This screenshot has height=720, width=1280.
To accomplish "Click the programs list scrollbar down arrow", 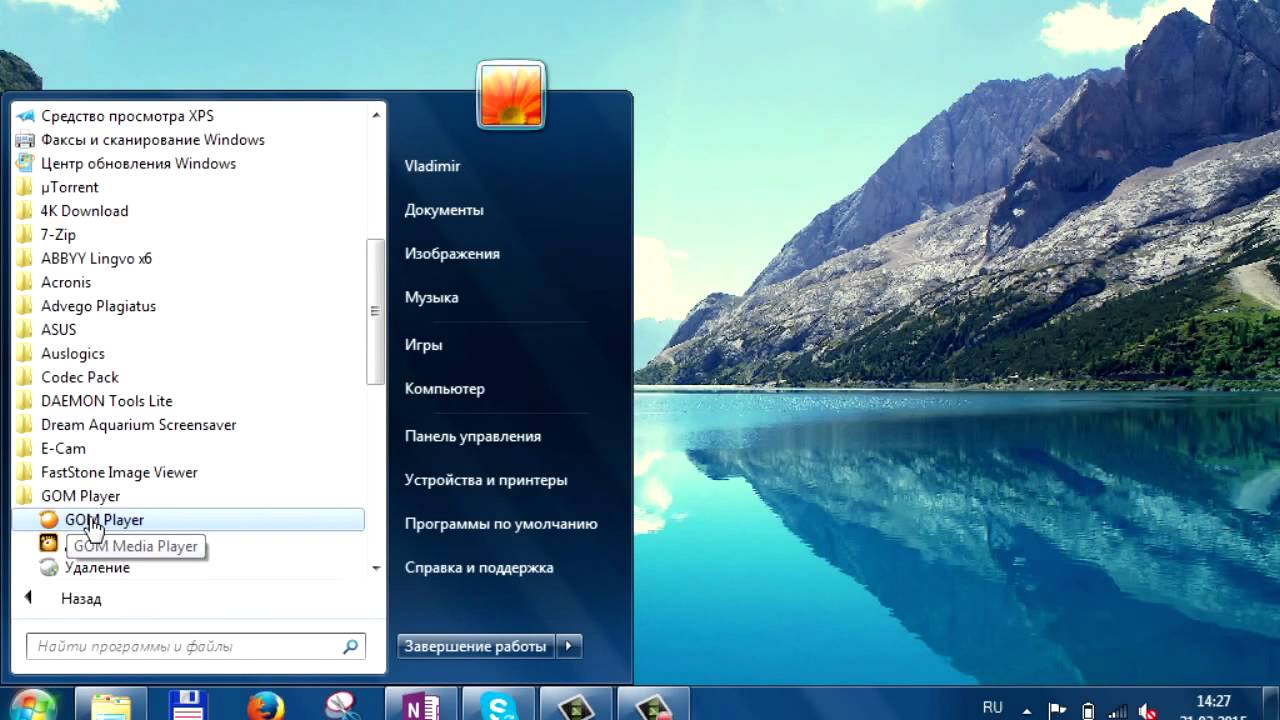I will (376, 568).
